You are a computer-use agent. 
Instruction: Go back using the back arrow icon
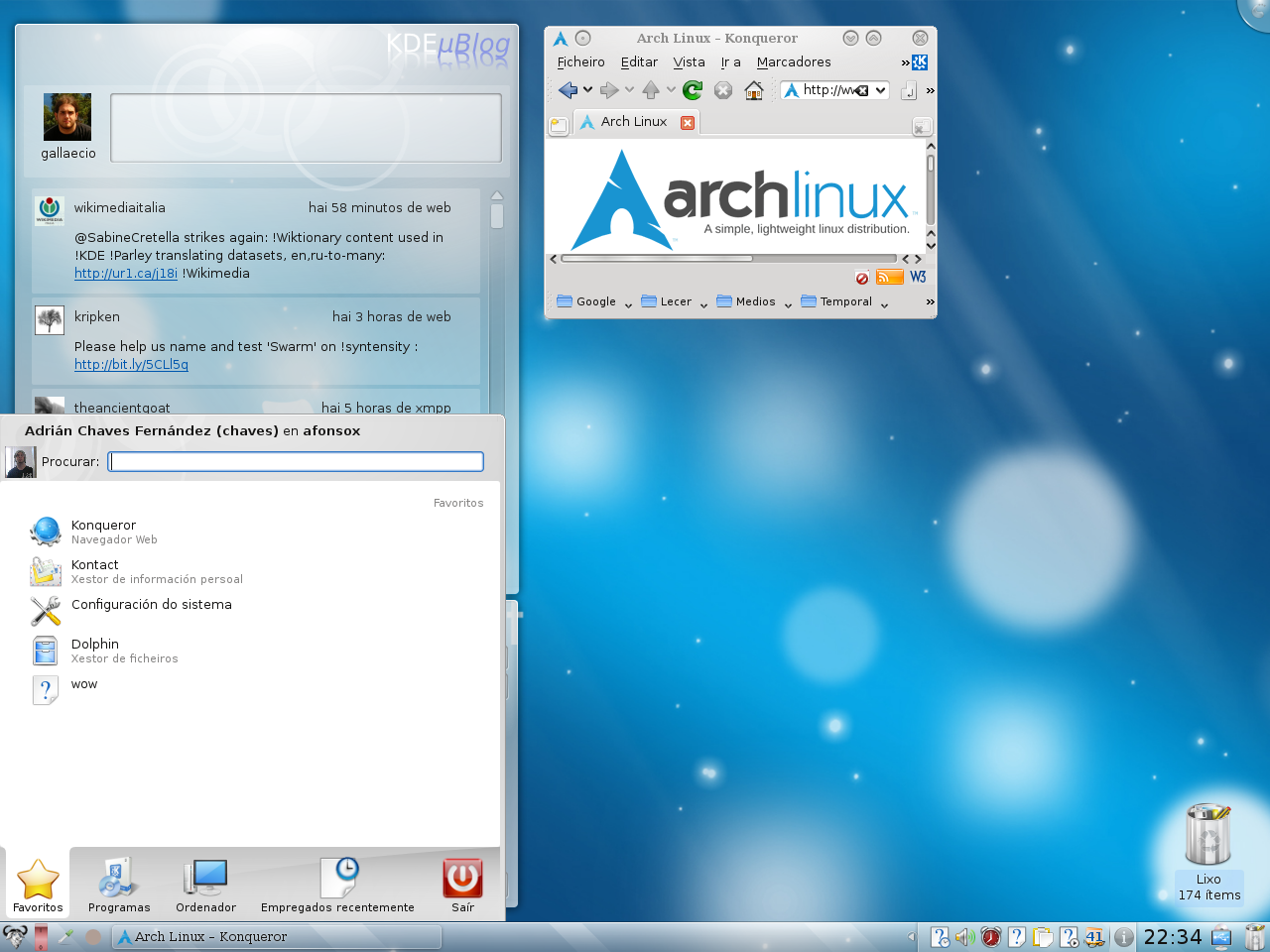pyautogui.click(x=569, y=89)
